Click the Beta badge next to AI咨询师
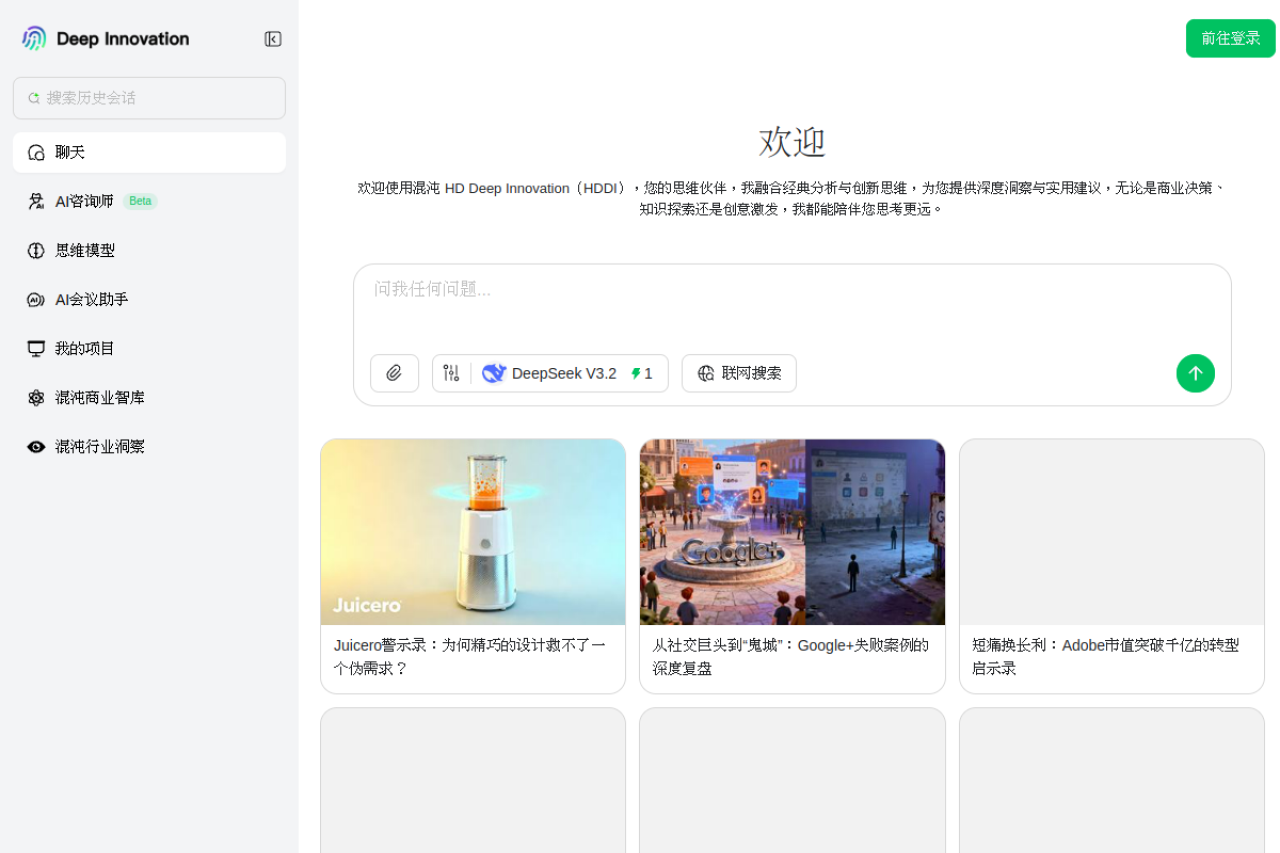This screenshot has height=853, width=1280. (x=140, y=202)
